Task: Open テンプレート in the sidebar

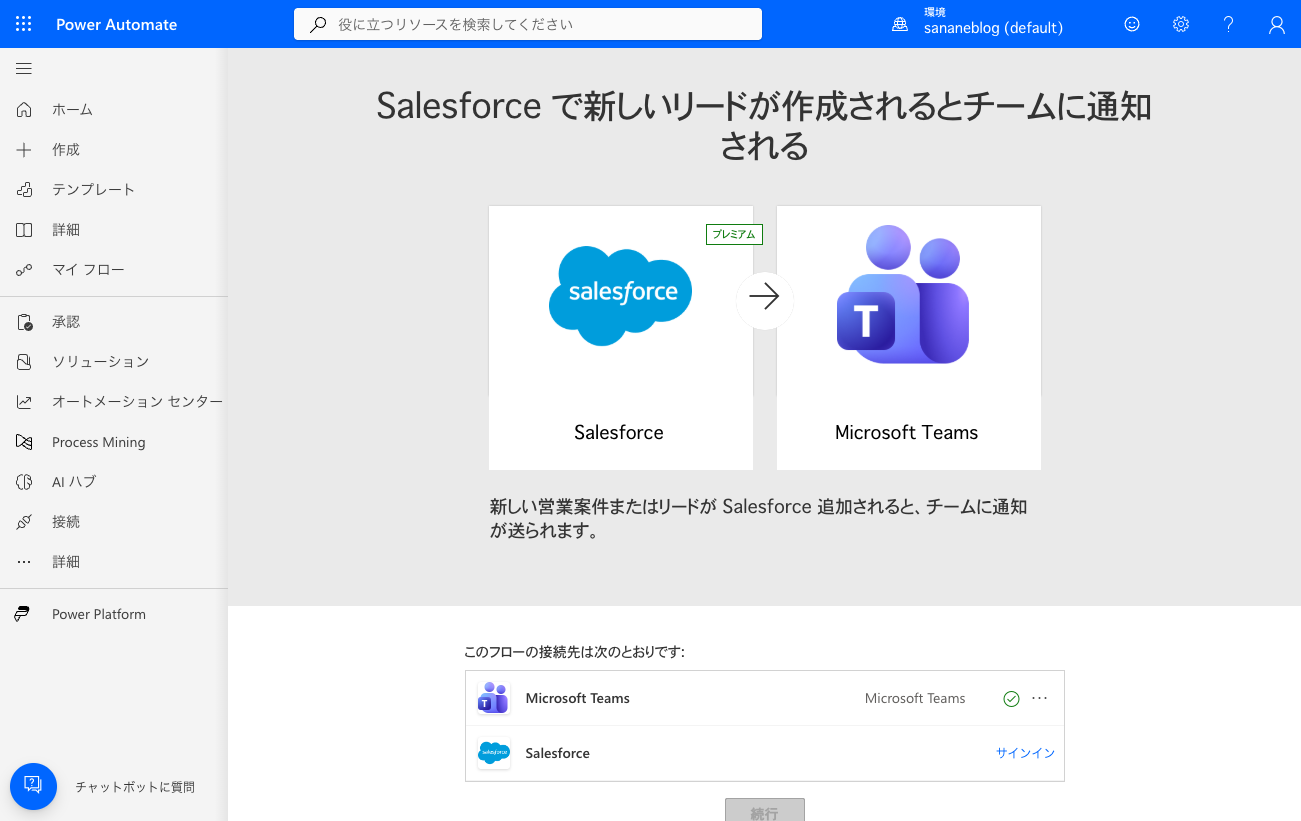Action: pyautogui.click(x=93, y=190)
